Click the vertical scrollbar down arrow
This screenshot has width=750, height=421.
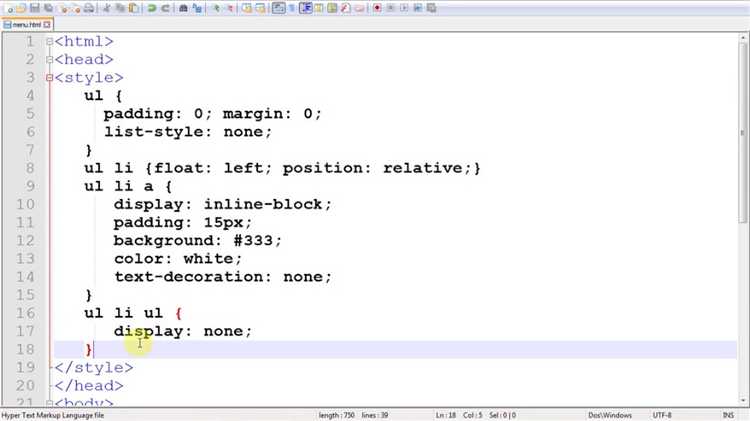click(x=743, y=401)
